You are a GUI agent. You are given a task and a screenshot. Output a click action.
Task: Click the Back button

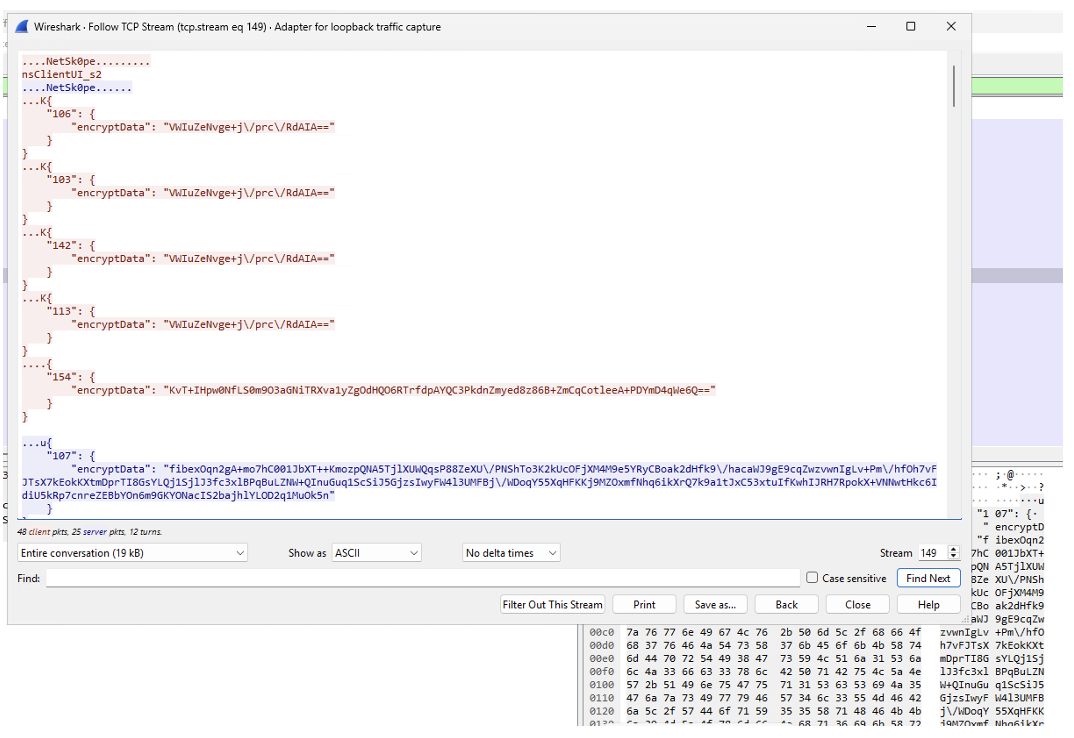pyautogui.click(x=786, y=604)
